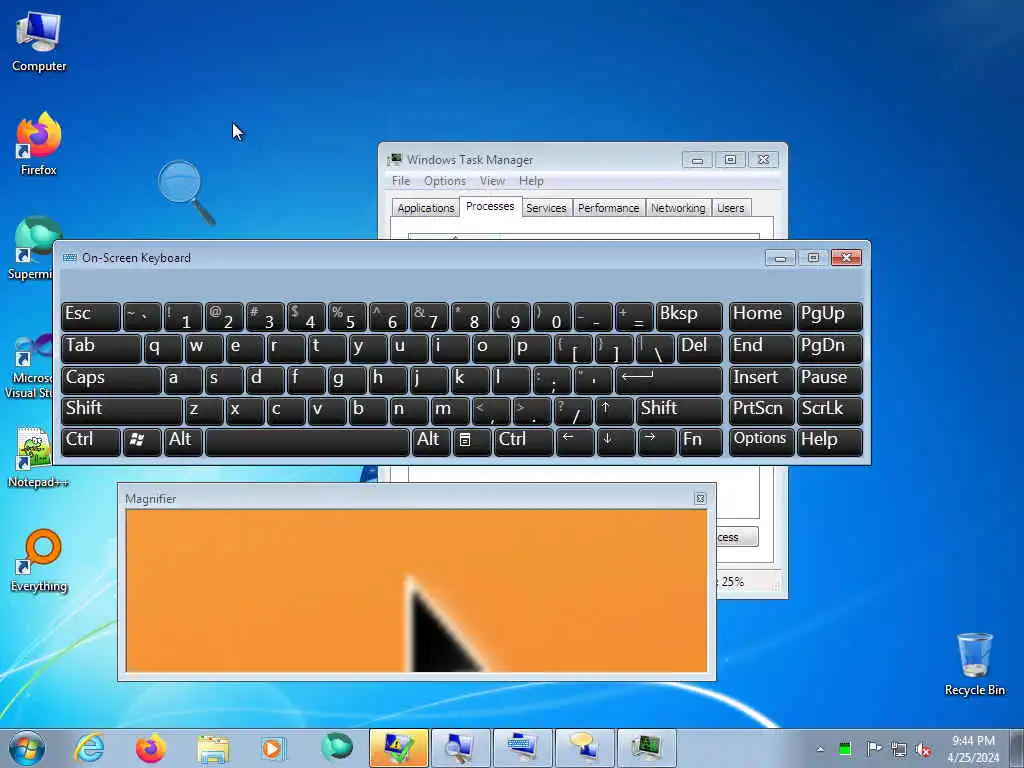The height and width of the screenshot is (768, 1024).
Task: Open the Help menu in Task Manager
Action: [531, 181]
